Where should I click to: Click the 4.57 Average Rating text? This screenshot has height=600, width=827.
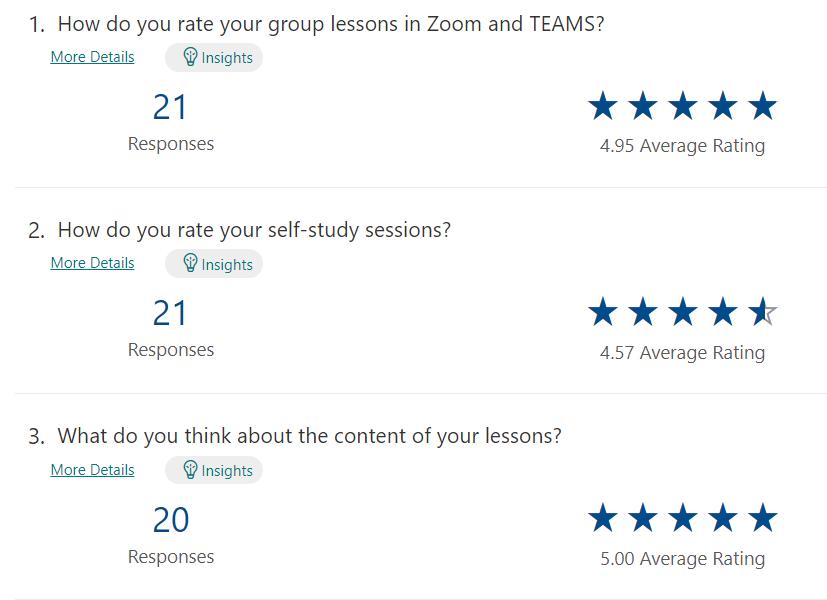pos(682,353)
